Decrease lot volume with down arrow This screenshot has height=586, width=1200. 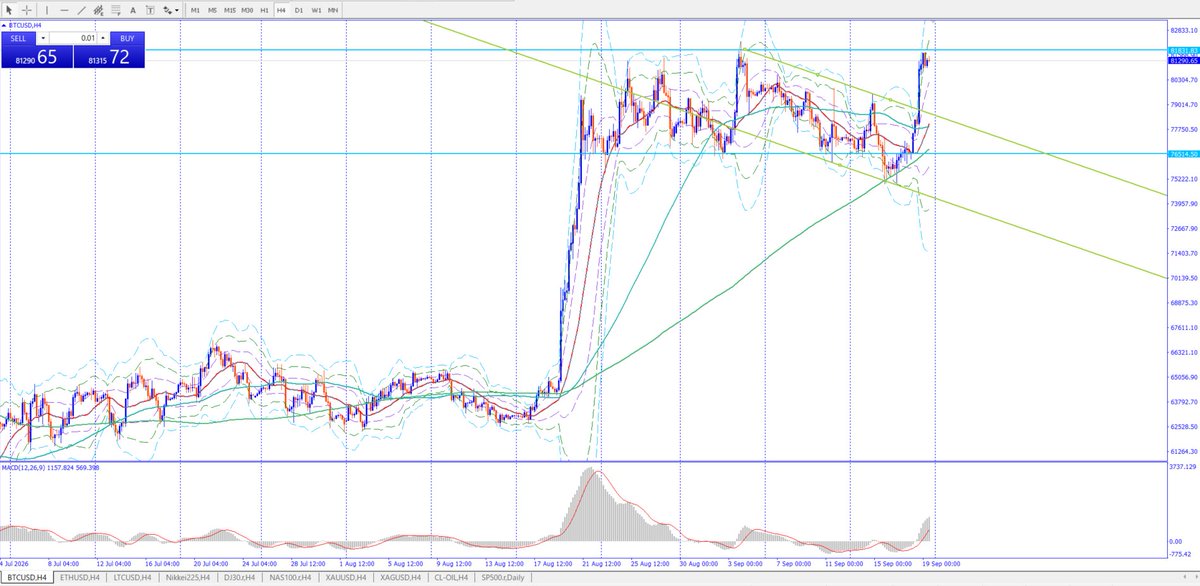(x=44, y=38)
